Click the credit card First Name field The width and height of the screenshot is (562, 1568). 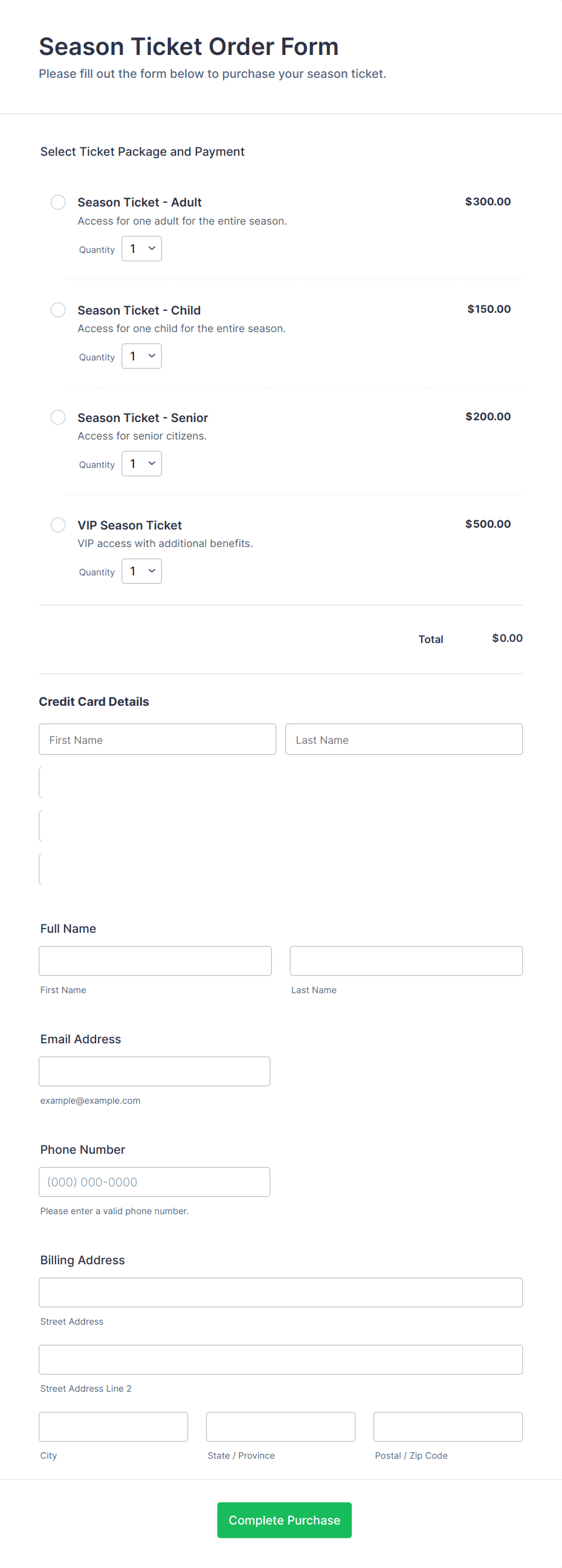[x=157, y=739]
